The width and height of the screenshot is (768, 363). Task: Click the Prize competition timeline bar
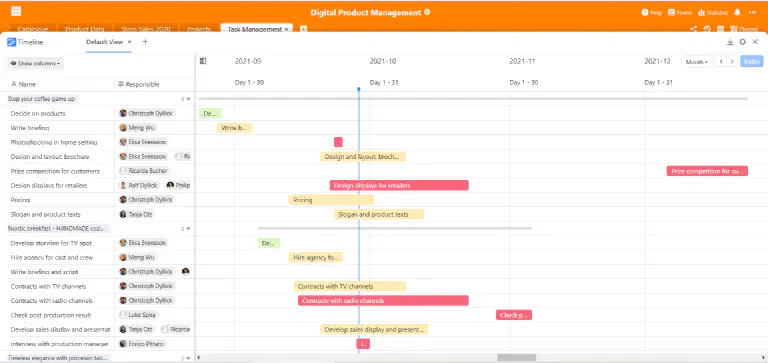point(707,171)
